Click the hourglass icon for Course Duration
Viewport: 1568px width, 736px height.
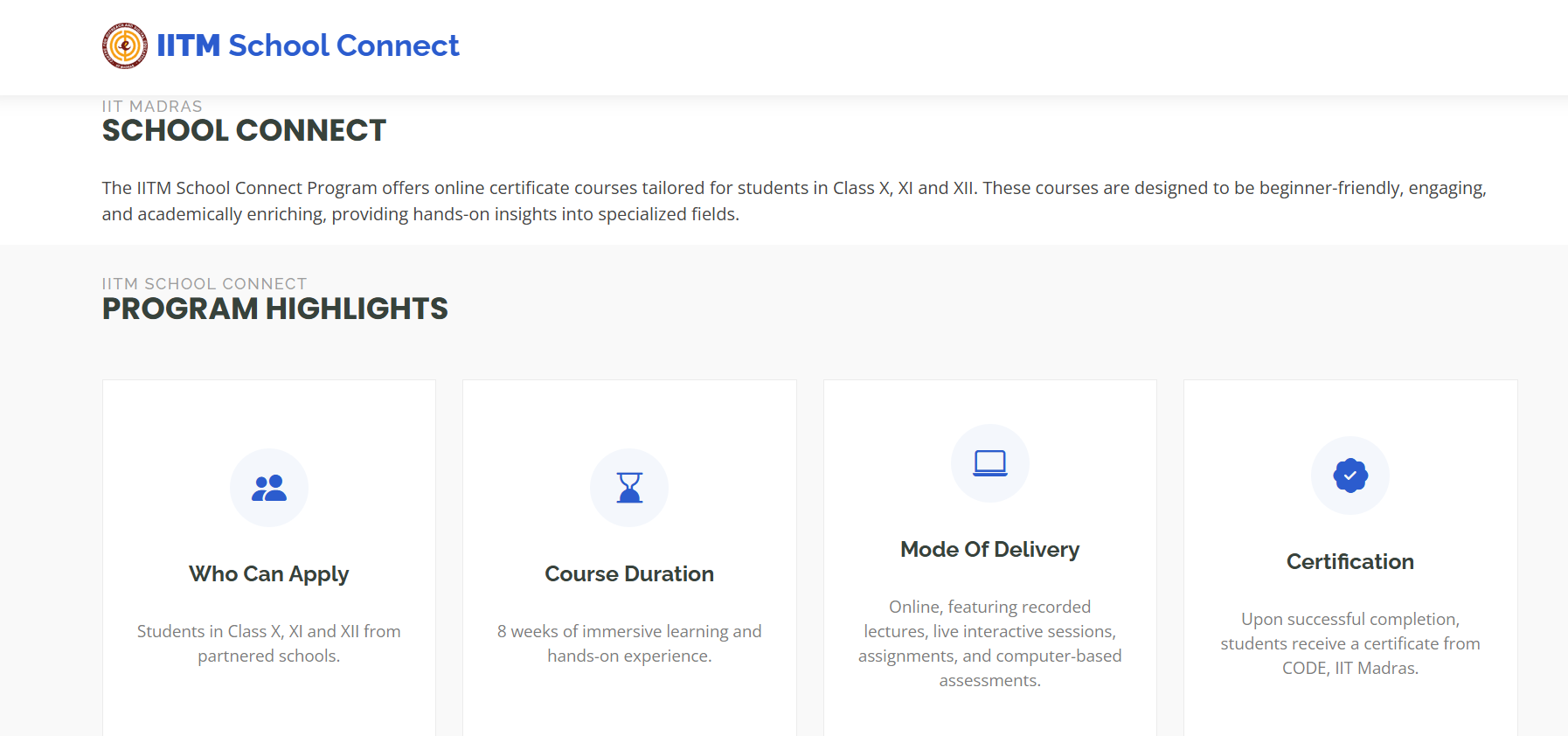pos(629,488)
